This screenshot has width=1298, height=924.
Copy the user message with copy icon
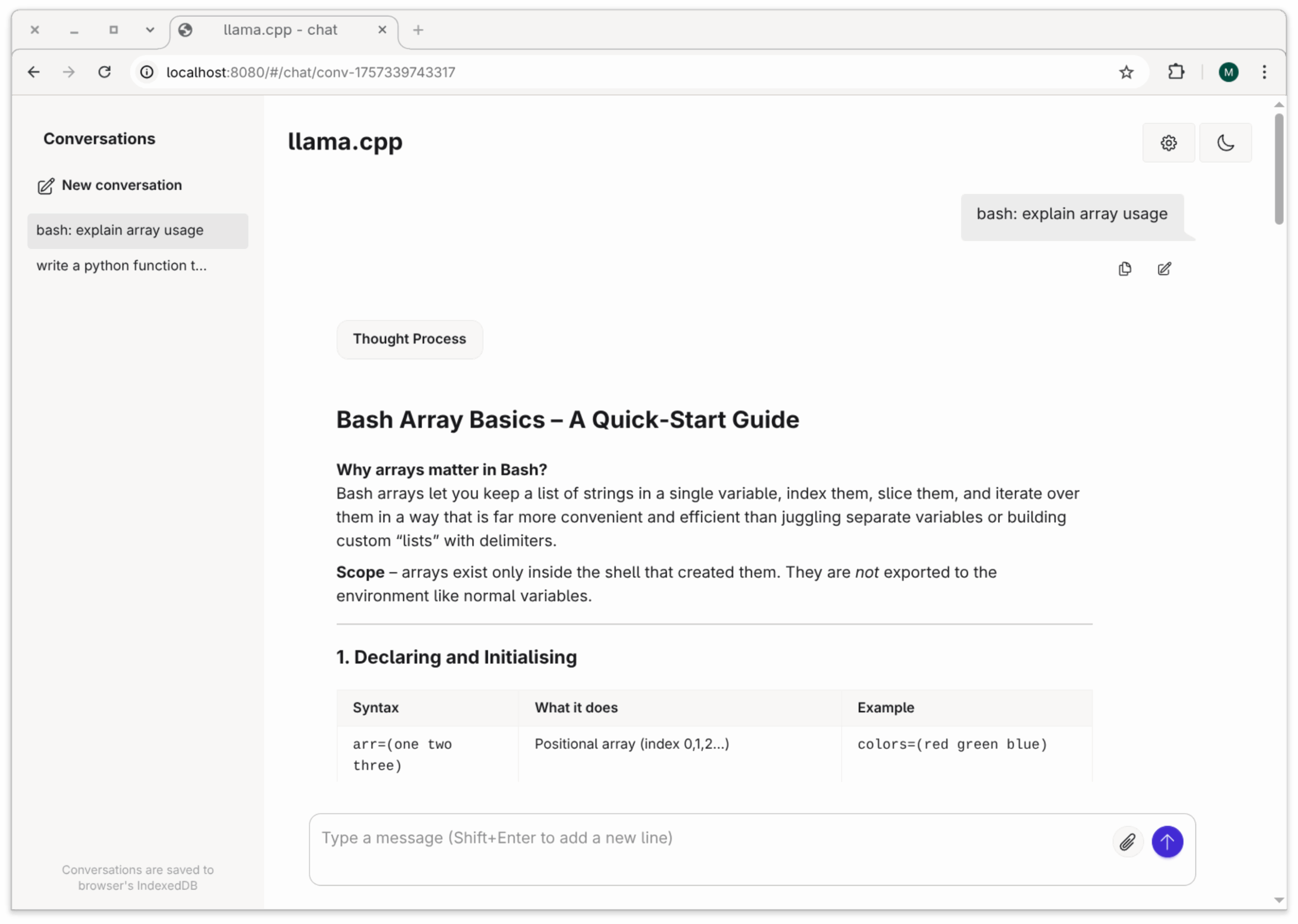pos(1125,269)
